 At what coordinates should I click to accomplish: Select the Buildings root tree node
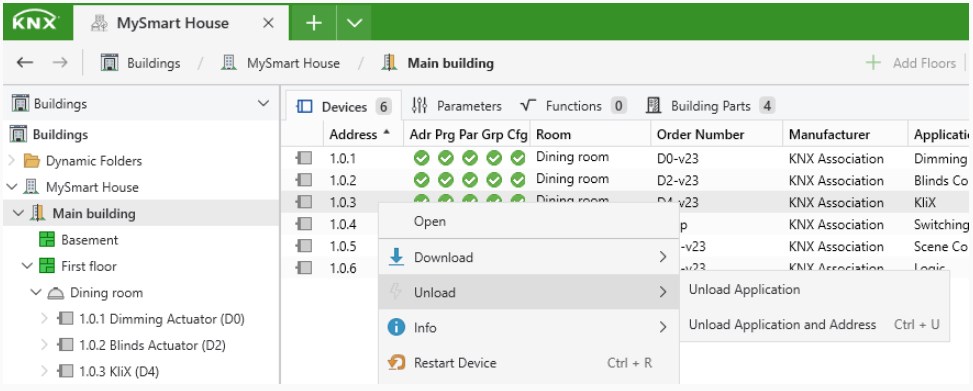[50, 134]
